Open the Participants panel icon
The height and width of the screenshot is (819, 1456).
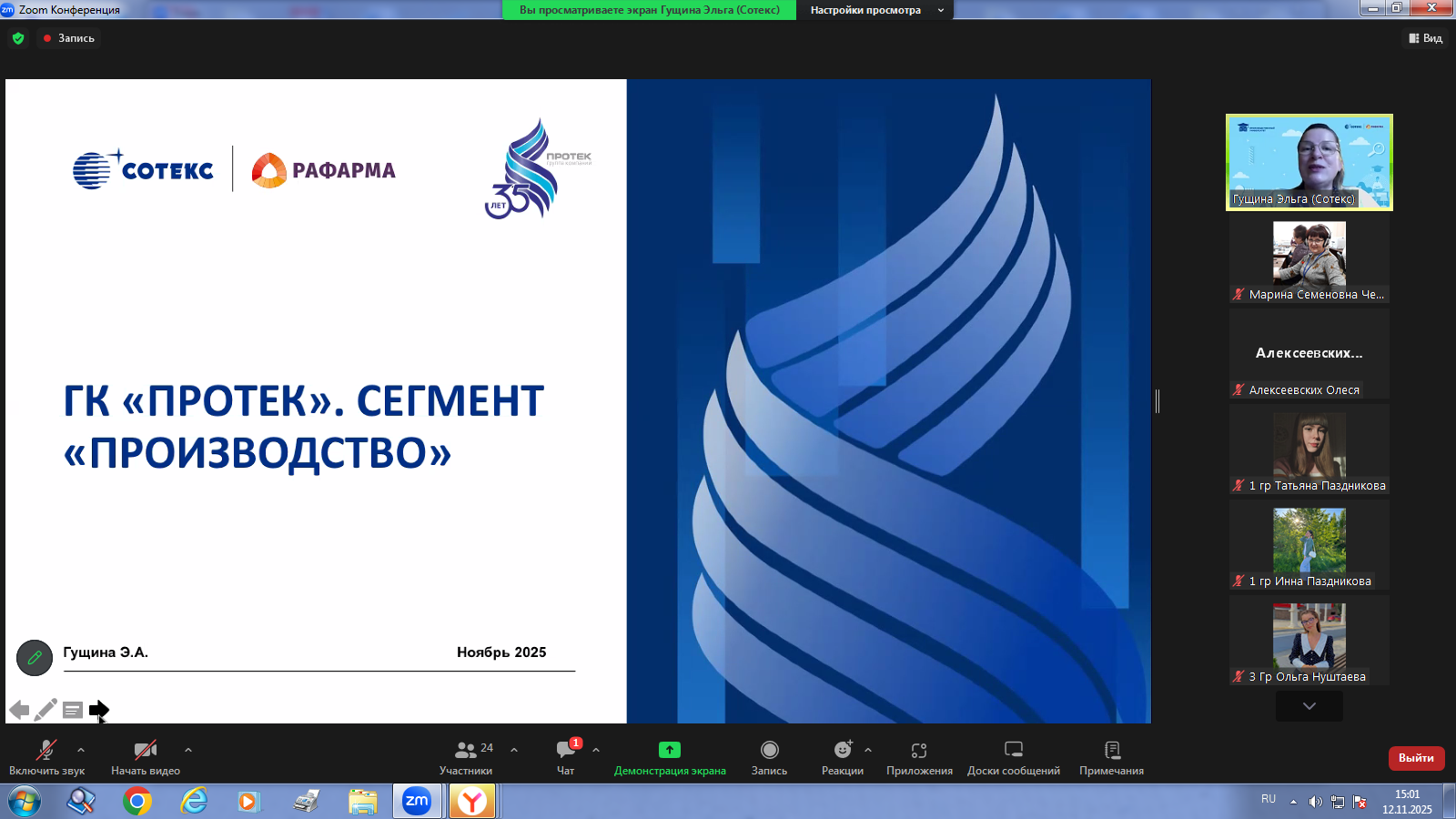[465, 750]
